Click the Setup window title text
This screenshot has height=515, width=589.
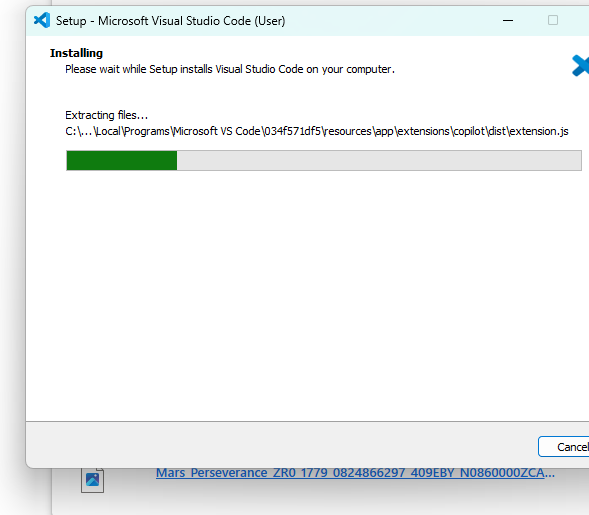click(x=171, y=21)
